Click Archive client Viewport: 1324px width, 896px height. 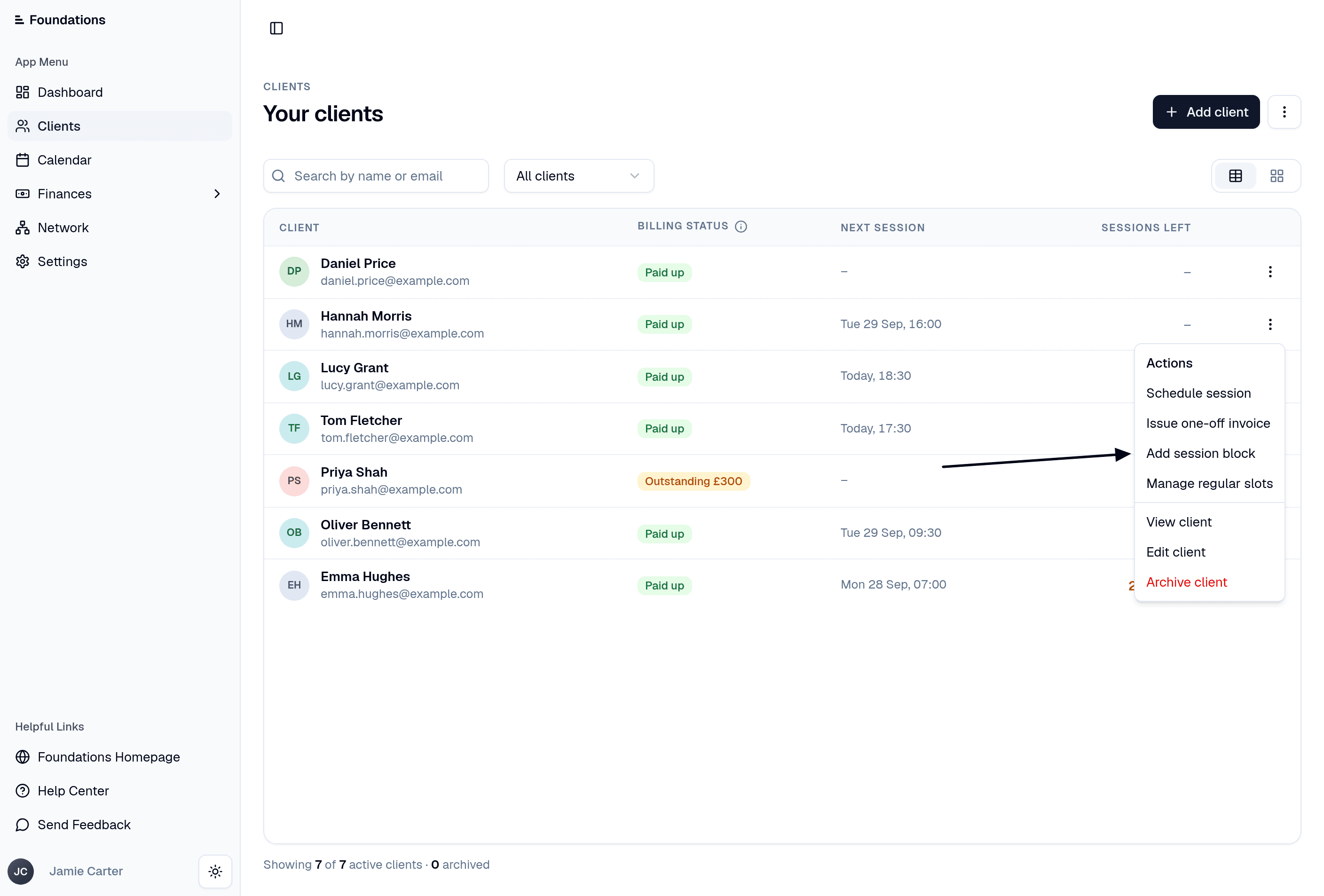pyautogui.click(x=1209, y=582)
